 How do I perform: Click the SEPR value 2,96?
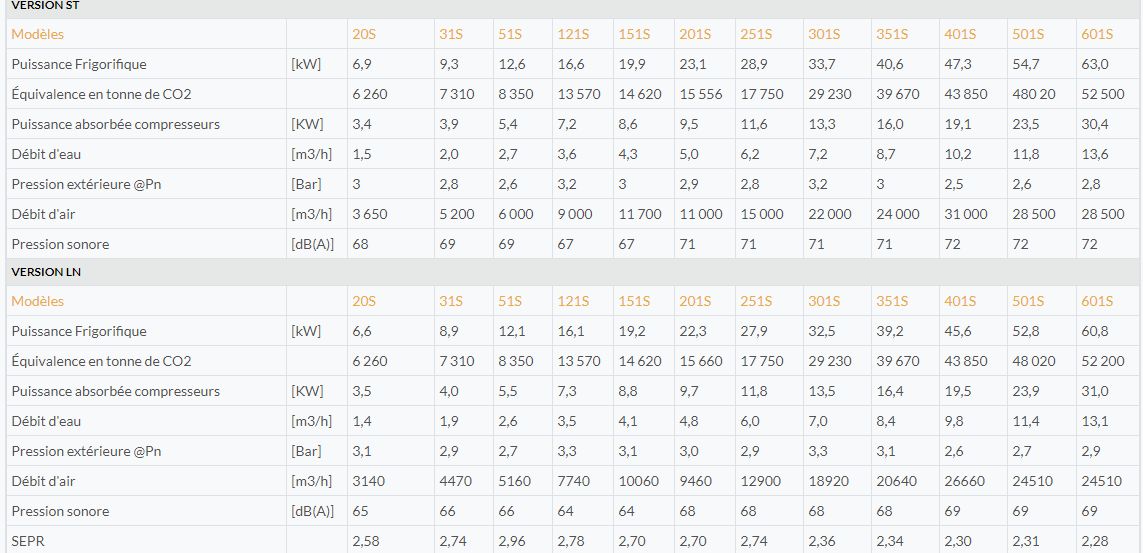(x=510, y=541)
